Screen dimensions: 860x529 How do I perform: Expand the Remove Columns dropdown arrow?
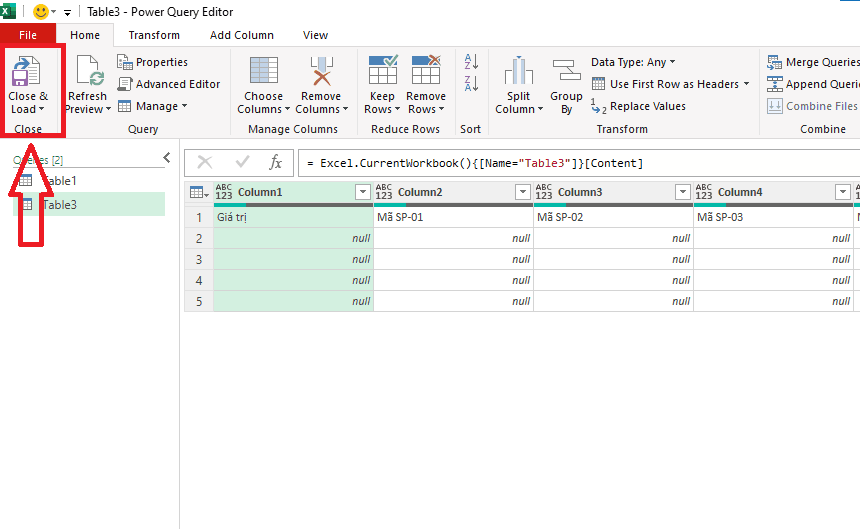point(345,109)
